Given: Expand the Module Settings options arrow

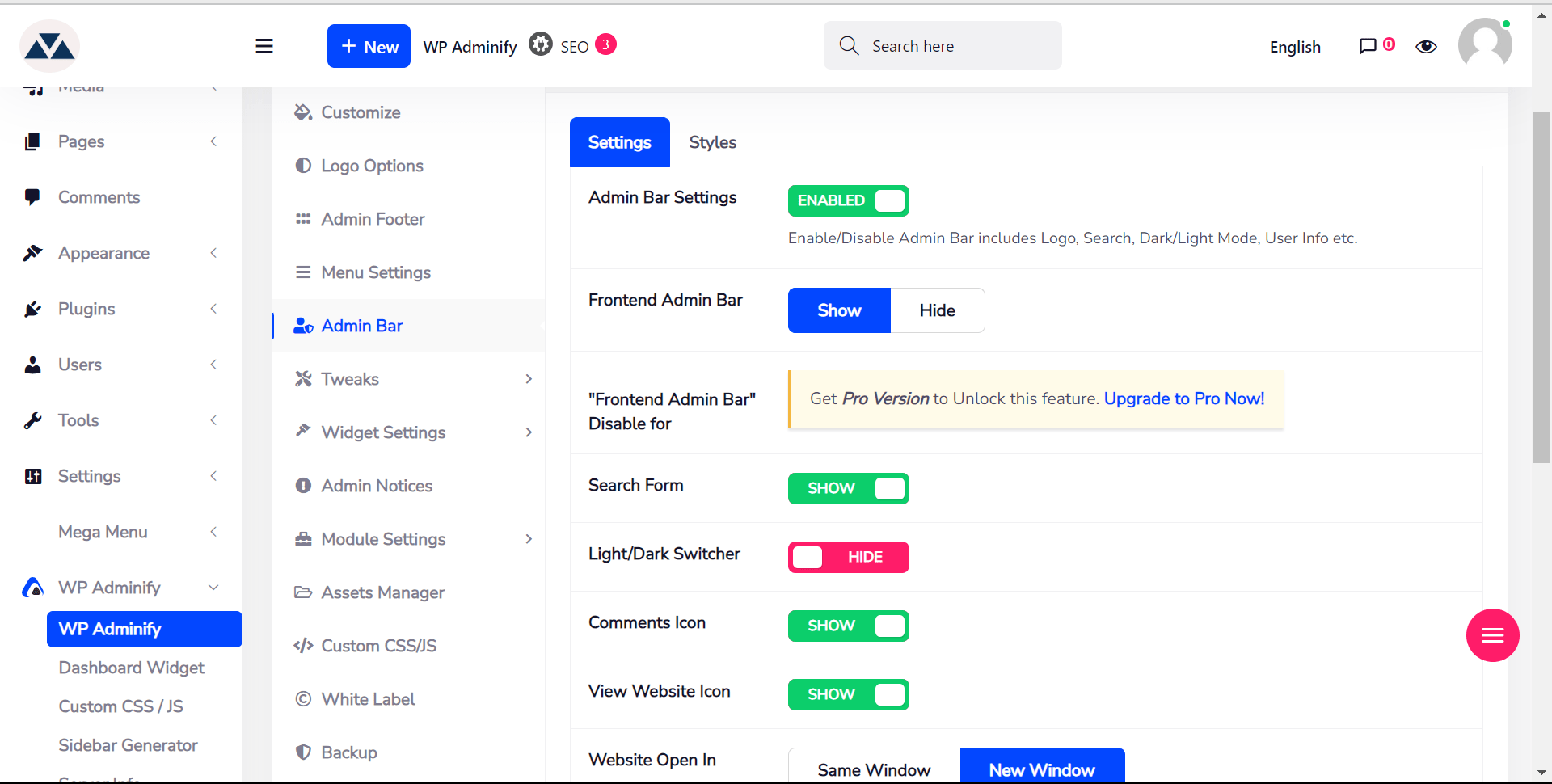Looking at the screenshot, I should click(529, 539).
